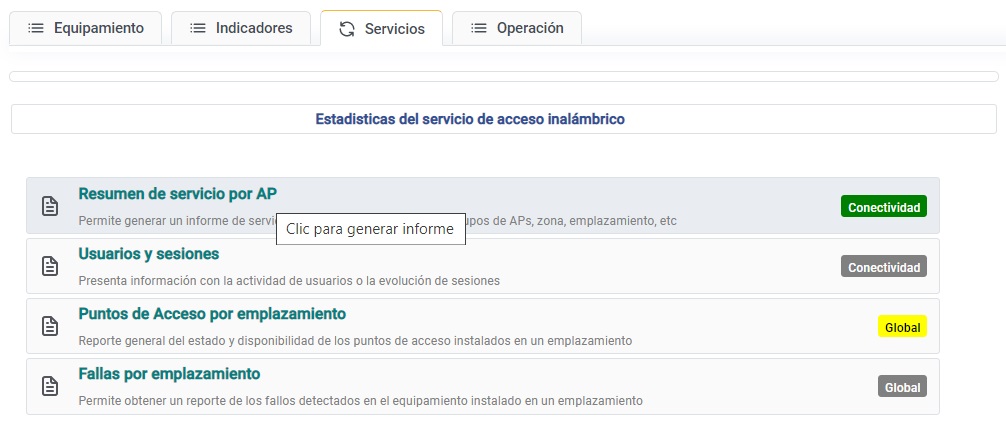
Task: Click the Estadisticas del servicio de acceso inalámbrico header
Action: point(470,119)
